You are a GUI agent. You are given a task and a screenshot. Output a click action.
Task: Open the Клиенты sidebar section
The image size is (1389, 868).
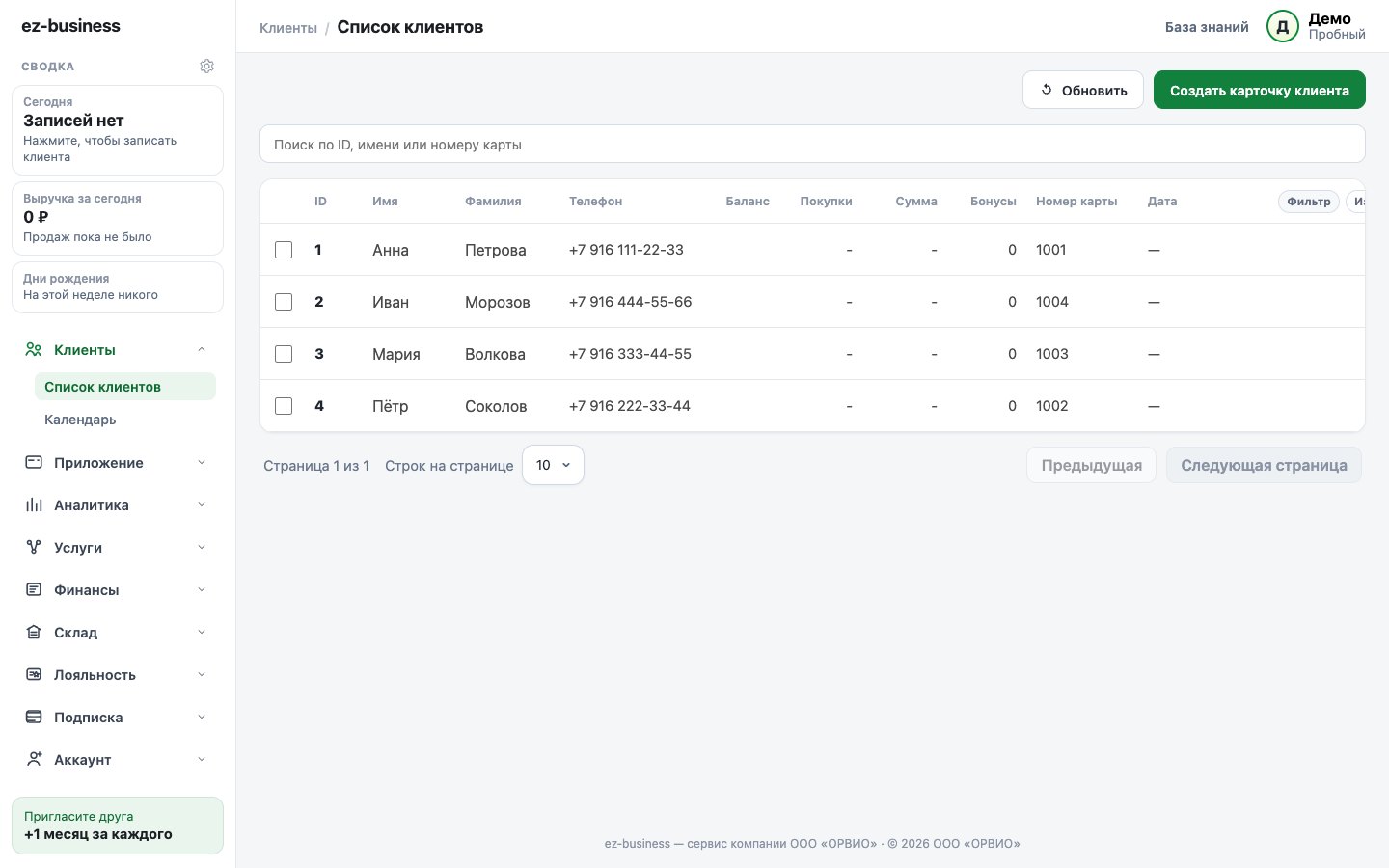pos(118,350)
